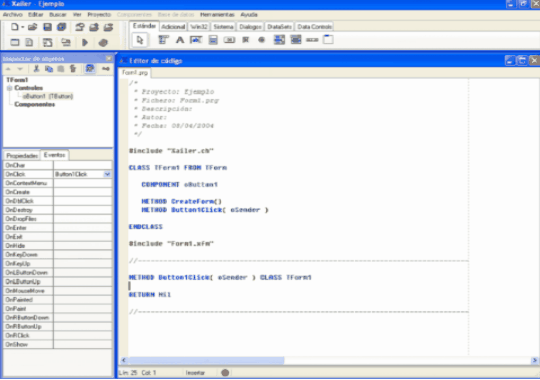
Task: Click the OnShow event value field
Action: [x=83, y=345]
